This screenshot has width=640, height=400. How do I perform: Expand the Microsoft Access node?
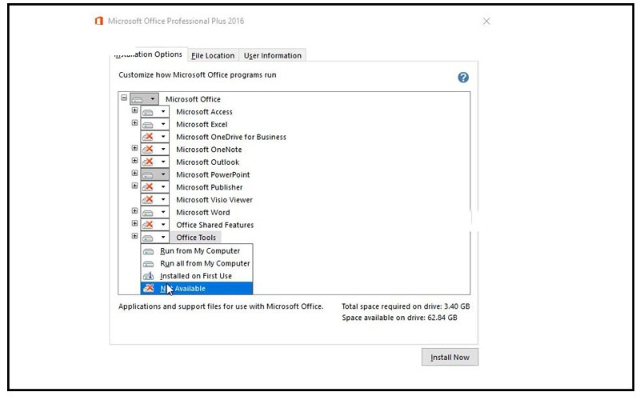pos(134,110)
